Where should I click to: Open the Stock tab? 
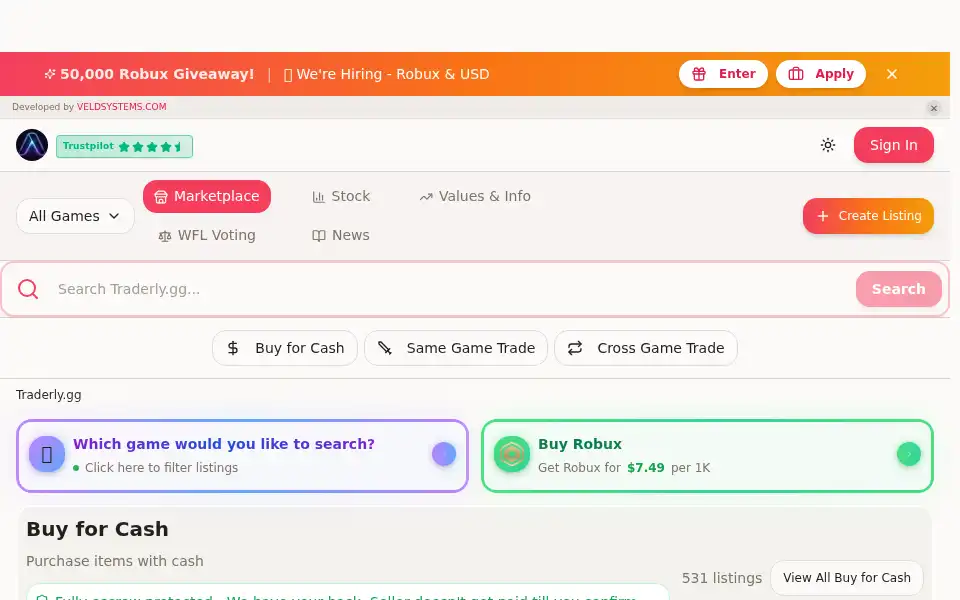pos(341,197)
